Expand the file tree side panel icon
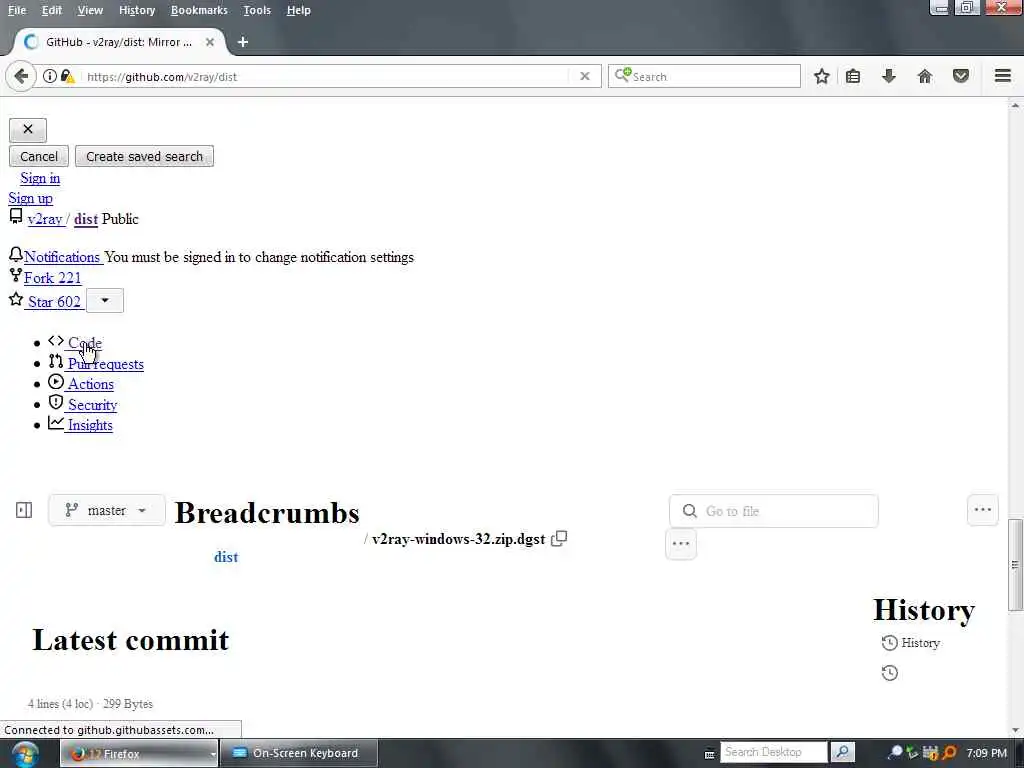Image resolution: width=1024 pixels, height=768 pixels. [x=24, y=510]
